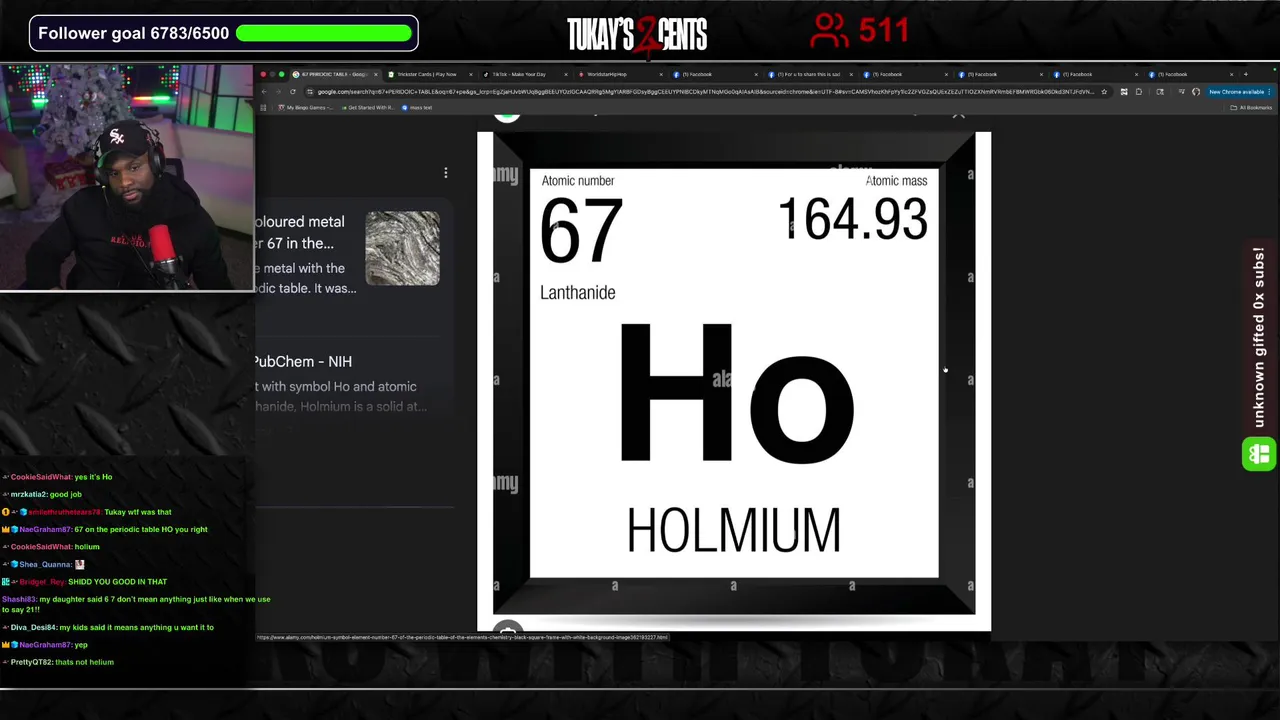Click the silvery metal thumbnail in search result
Screen dimensions: 1280x720
[402, 248]
